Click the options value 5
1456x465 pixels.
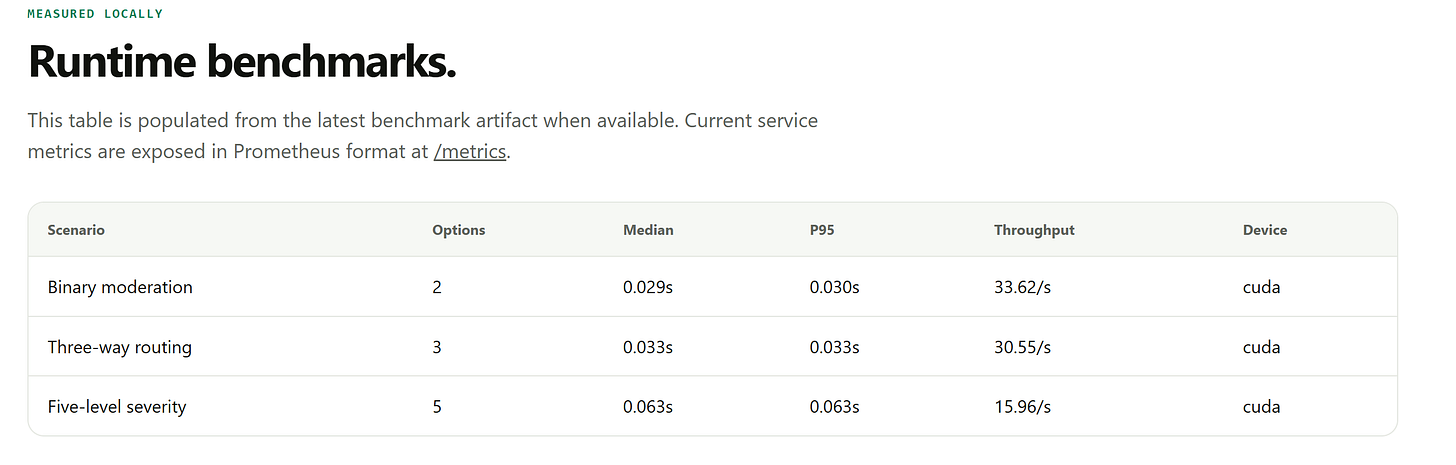437,407
